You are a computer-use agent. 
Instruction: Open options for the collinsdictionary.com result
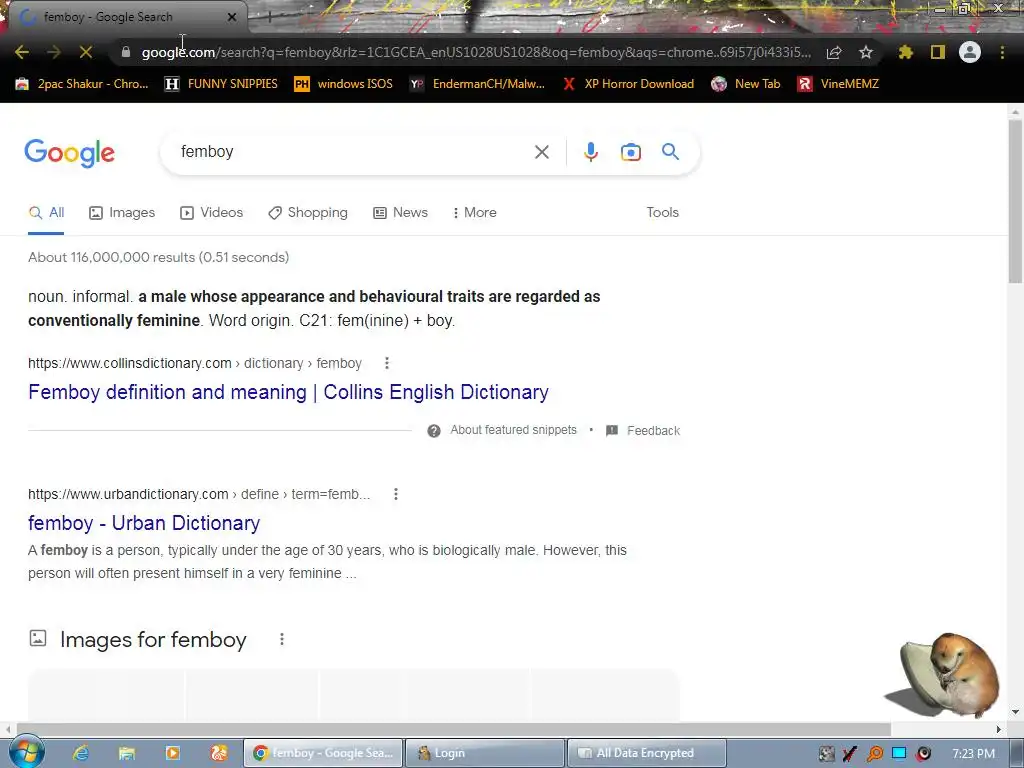pyautogui.click(x=387, y=363)
